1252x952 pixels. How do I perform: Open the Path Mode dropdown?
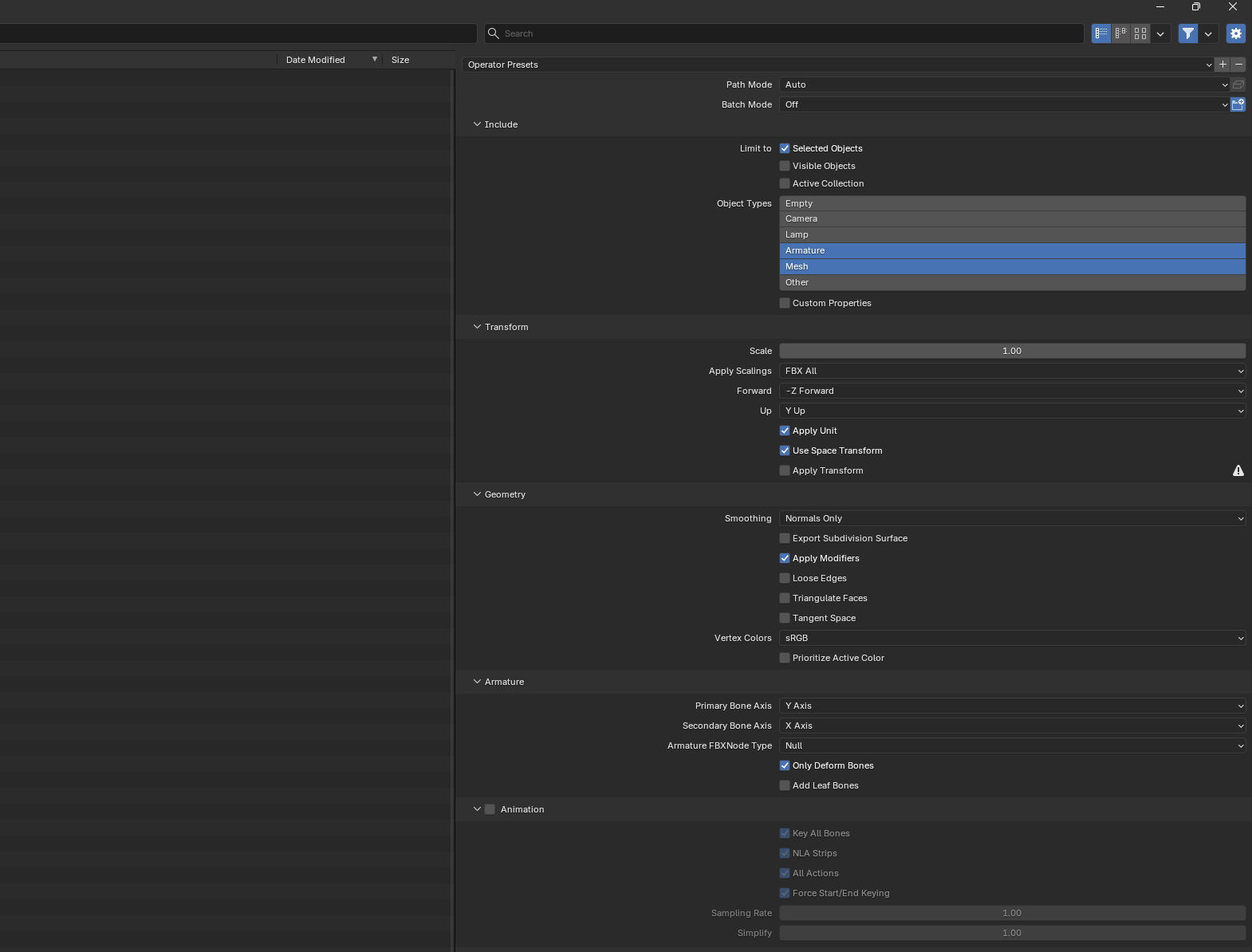pyautogui.click(x=1005, y=85)
